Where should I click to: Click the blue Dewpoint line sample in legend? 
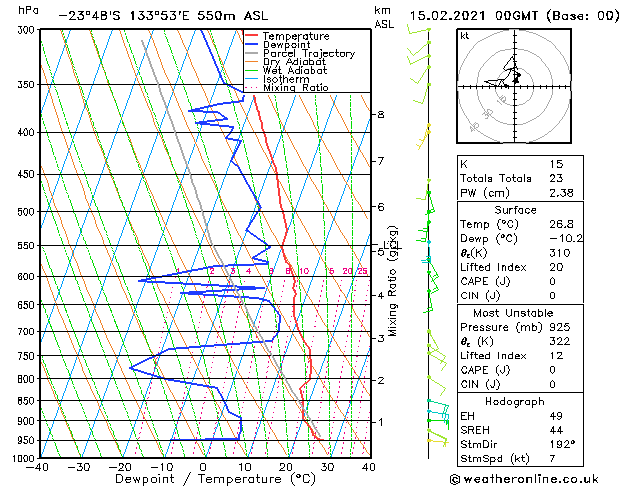click(x=251, y=45)
